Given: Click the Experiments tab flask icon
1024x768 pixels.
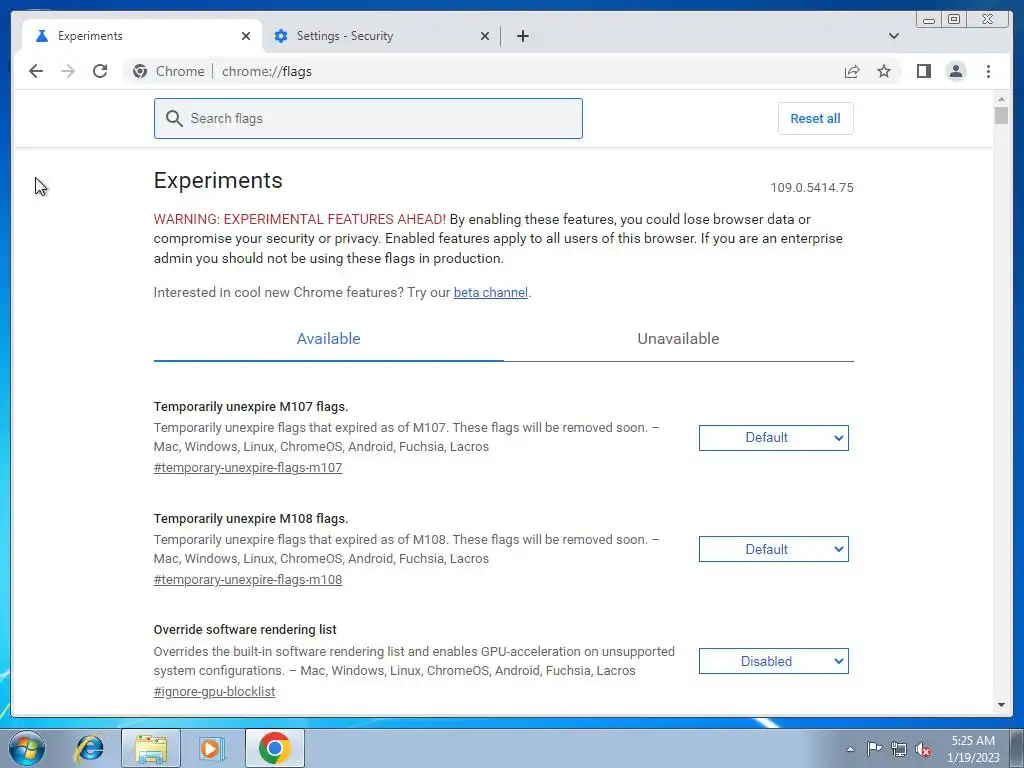Looking at the screenshot, I should 42,36.
